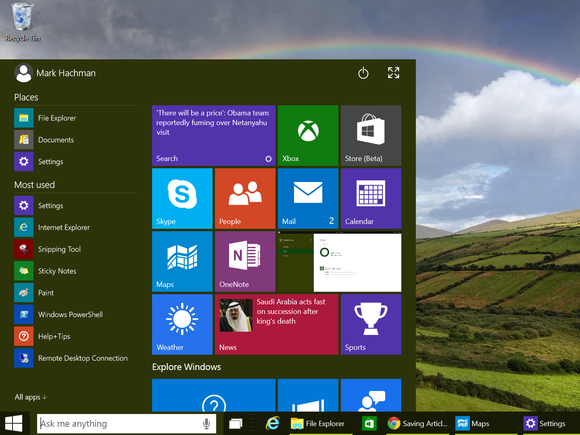580x435 pixels.
Task: Expand the All apps list
Action: (31, 397)
